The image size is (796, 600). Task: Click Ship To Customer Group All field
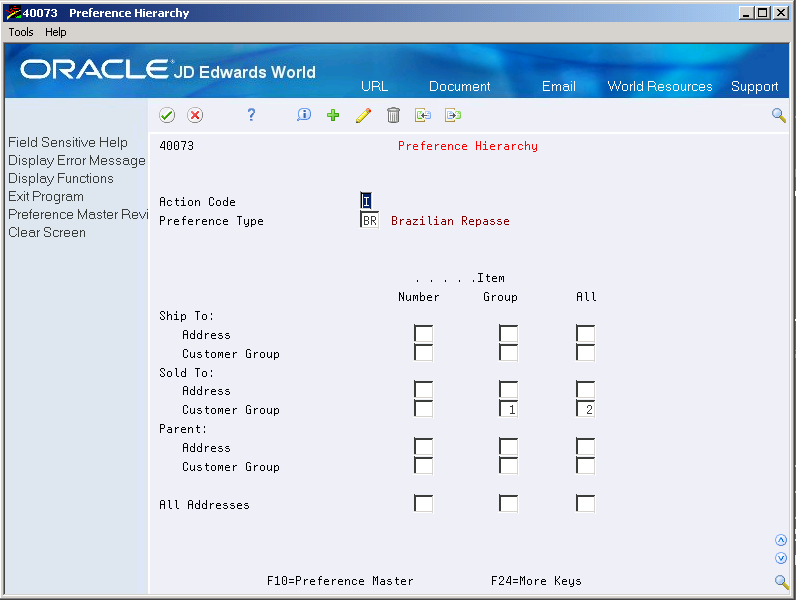(585, 353)
